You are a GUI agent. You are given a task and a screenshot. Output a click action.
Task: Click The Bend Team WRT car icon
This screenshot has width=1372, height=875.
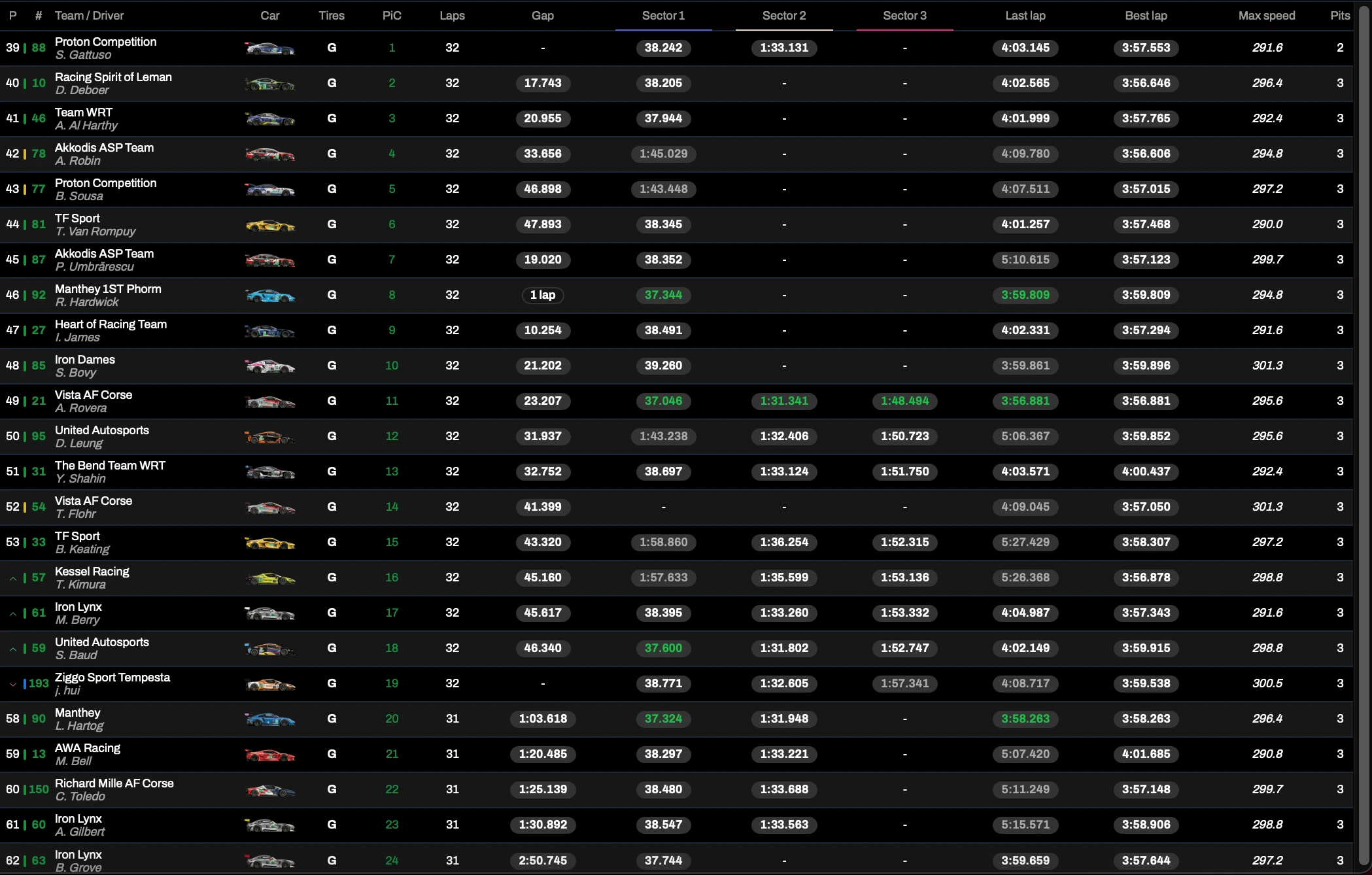[x=269, y=472]
